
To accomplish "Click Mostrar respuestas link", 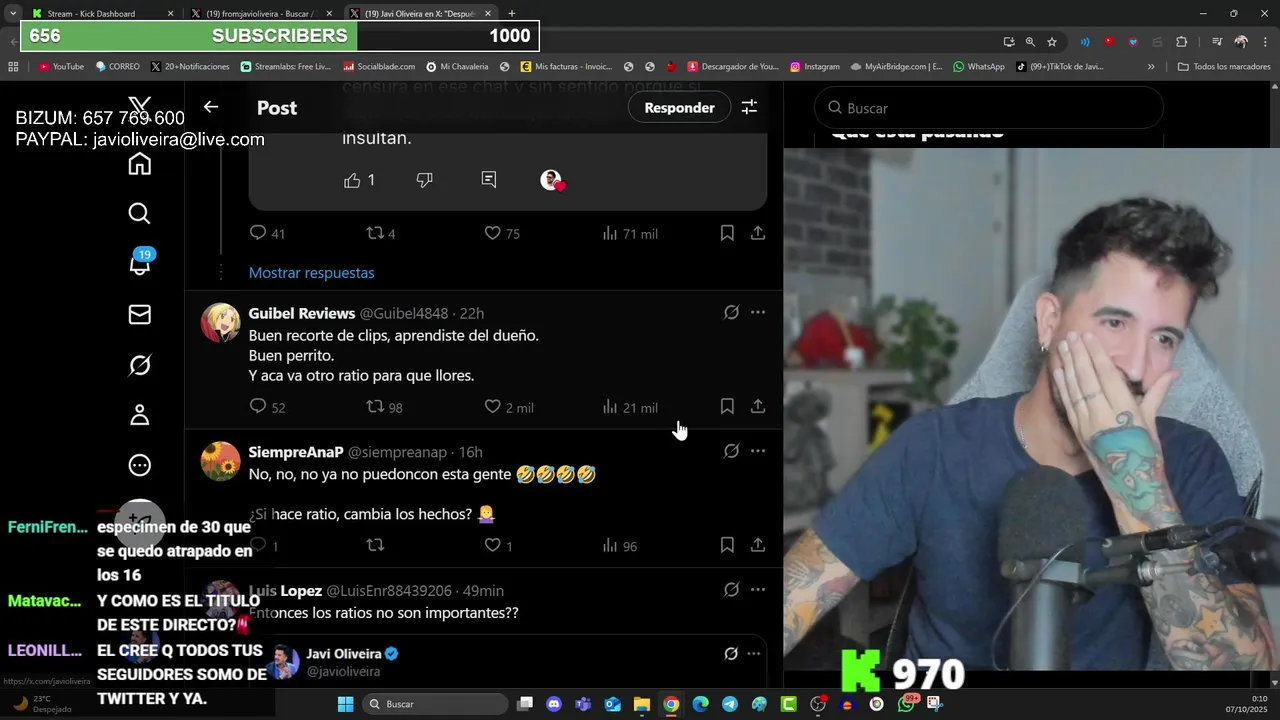I will click(x=312, y=273).
